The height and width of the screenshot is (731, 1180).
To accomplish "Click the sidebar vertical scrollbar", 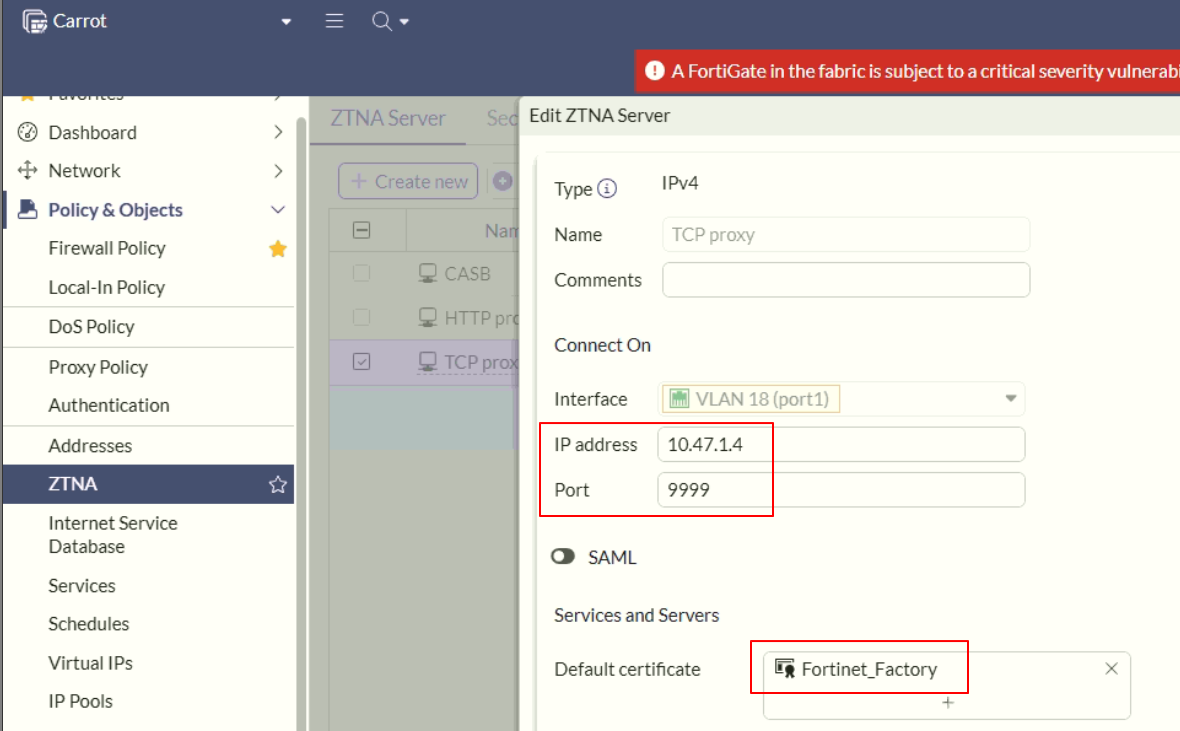I will click(301, 422).
